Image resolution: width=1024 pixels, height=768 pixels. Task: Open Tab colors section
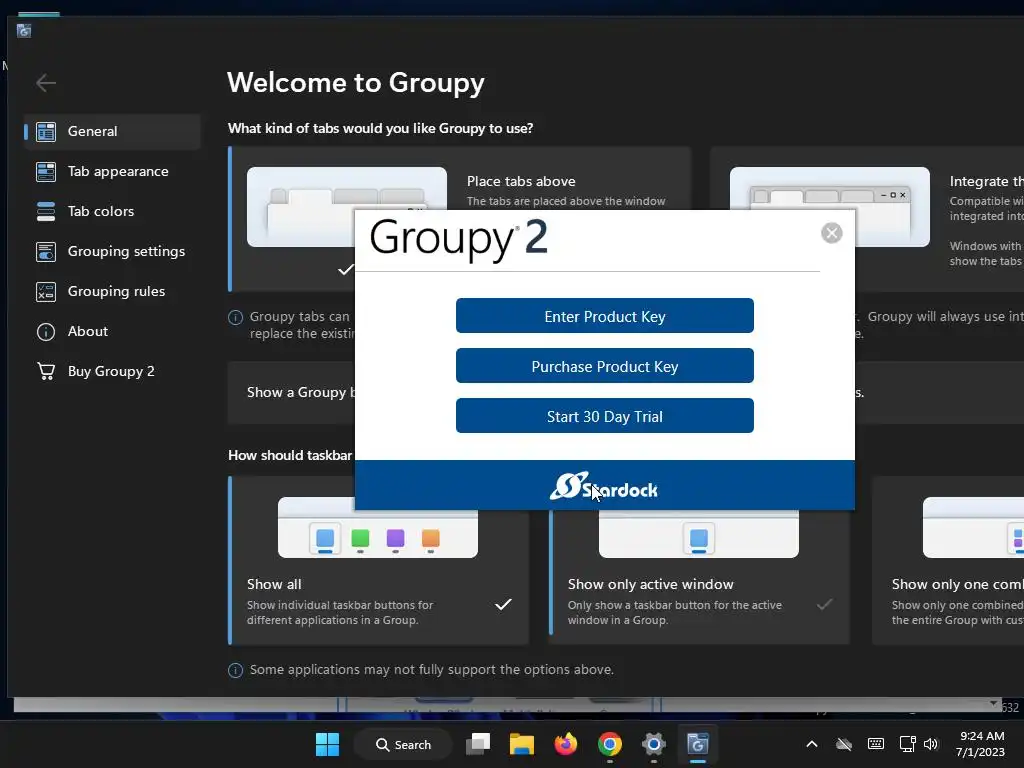coord(112,211)
